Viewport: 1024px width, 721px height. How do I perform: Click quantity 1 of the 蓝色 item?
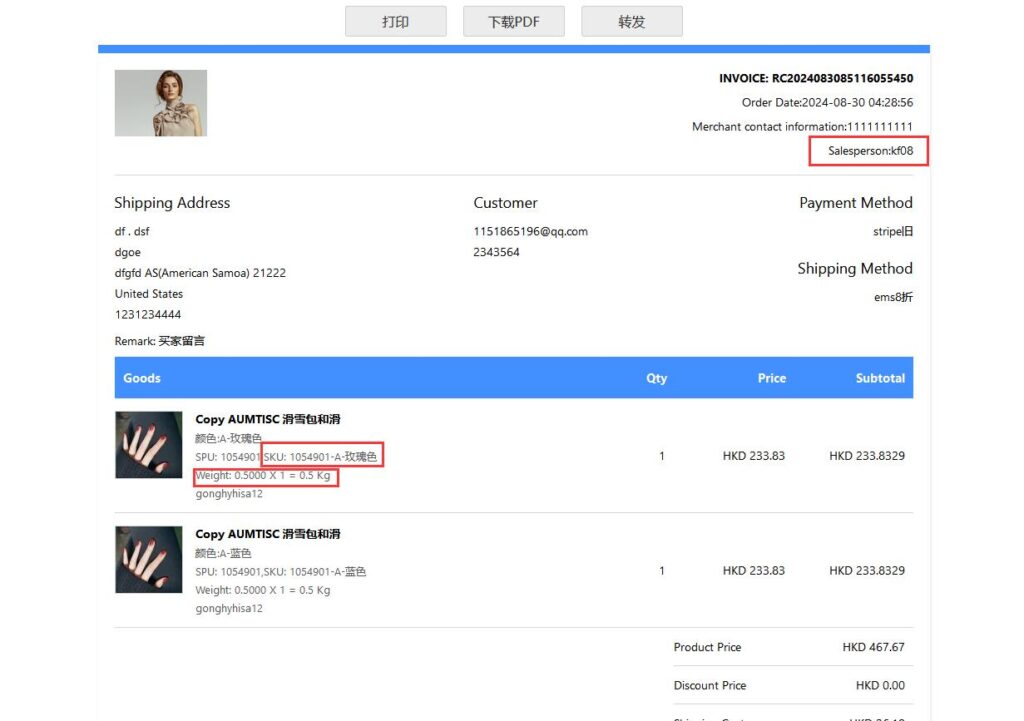click(x=662, y=571)
